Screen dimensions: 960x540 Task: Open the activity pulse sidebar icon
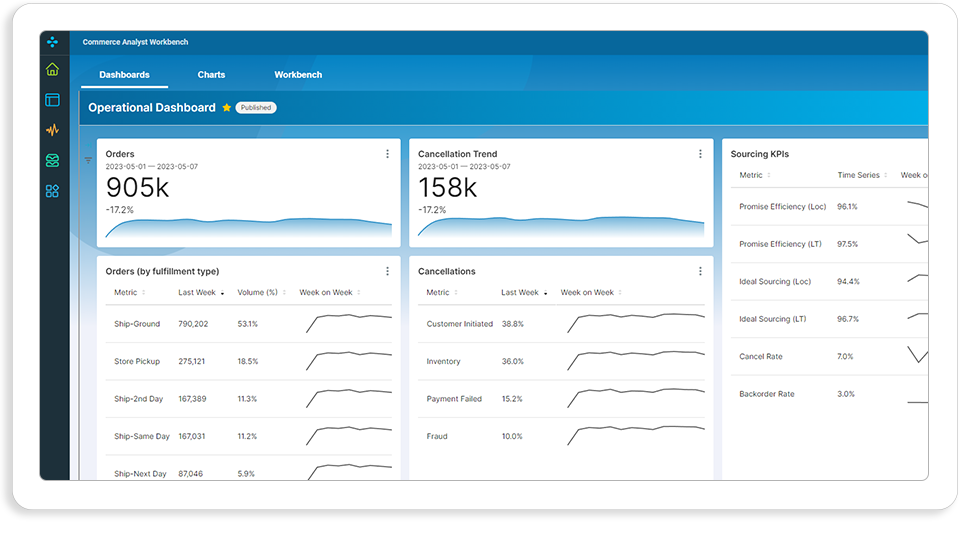[x=53, y=130]
